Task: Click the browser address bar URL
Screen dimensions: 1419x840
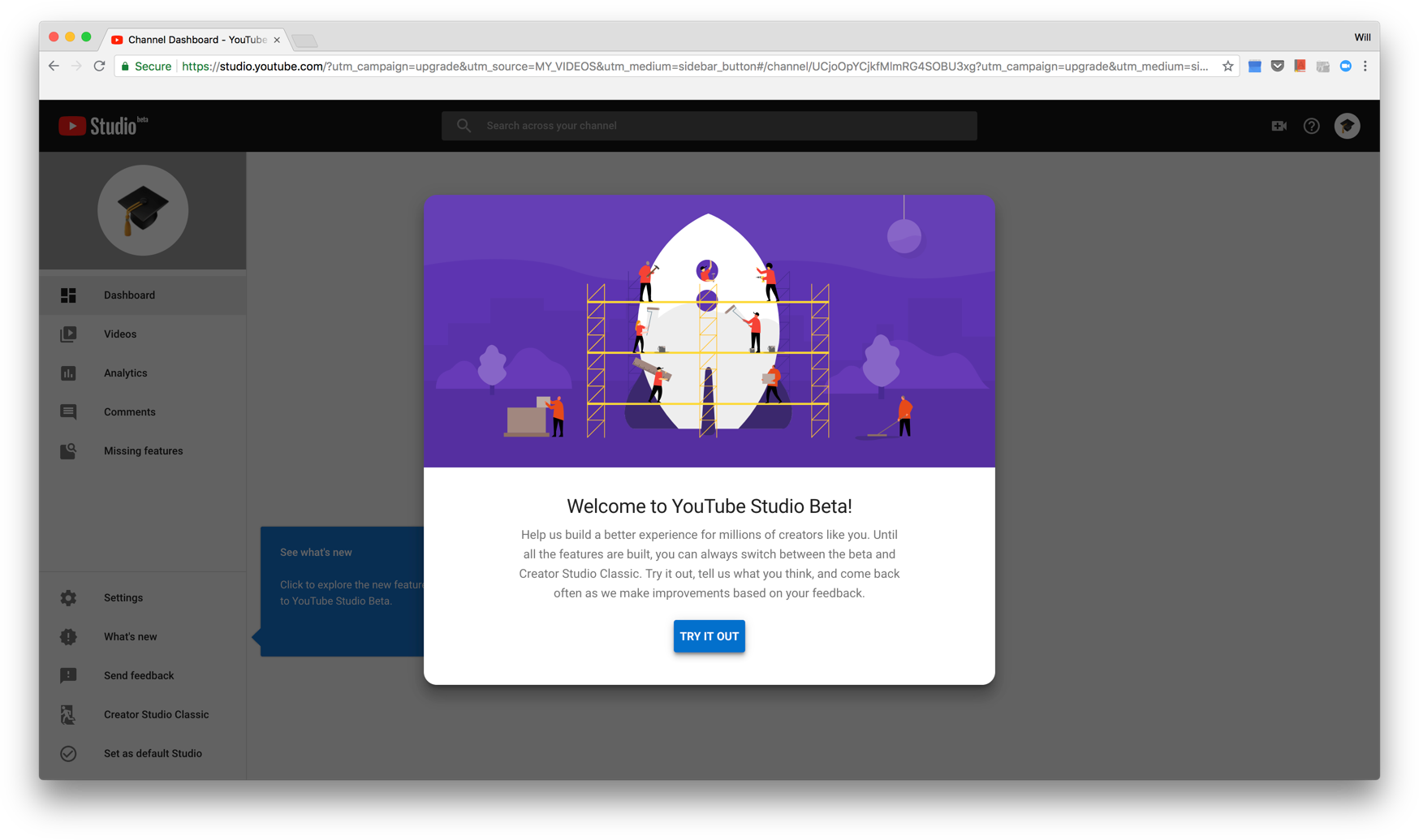Action: [x=694, y=67]
